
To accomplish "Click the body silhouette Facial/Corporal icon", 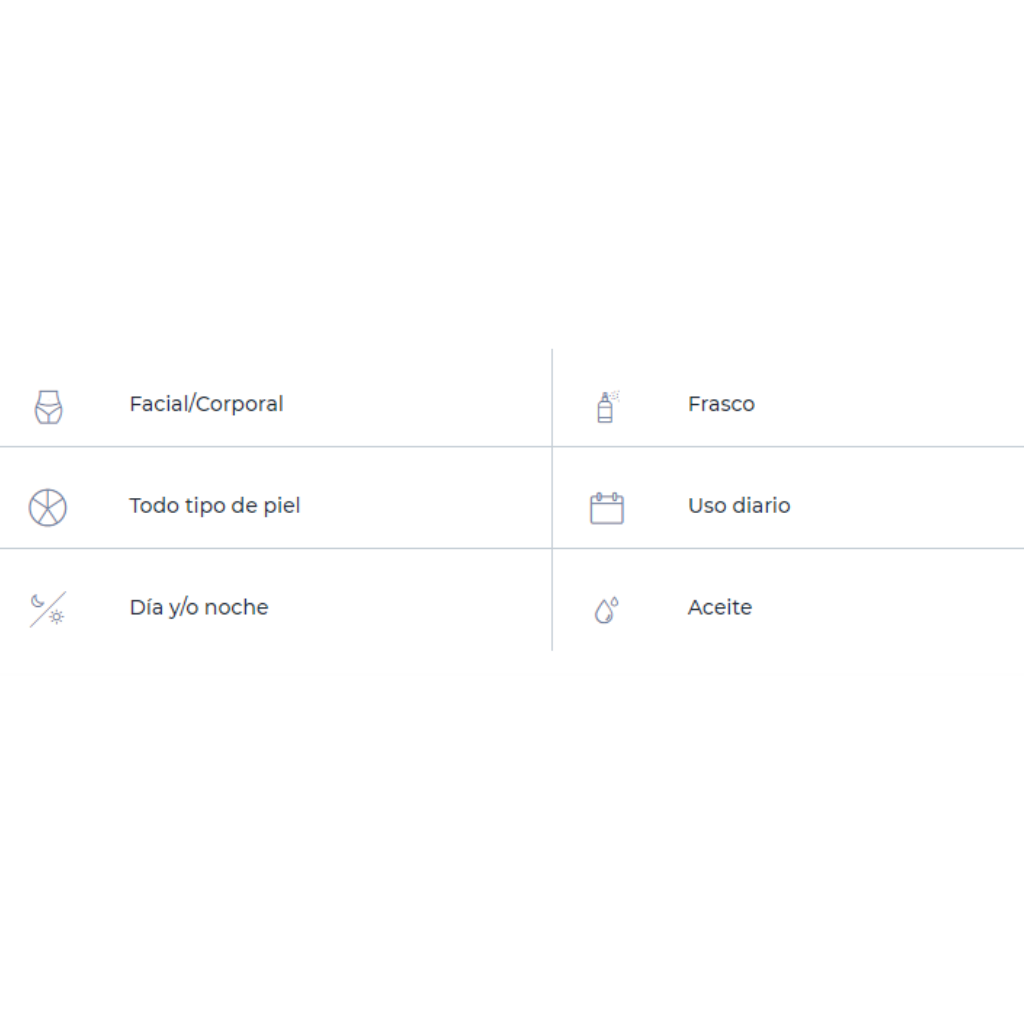I will pos(48,407).
